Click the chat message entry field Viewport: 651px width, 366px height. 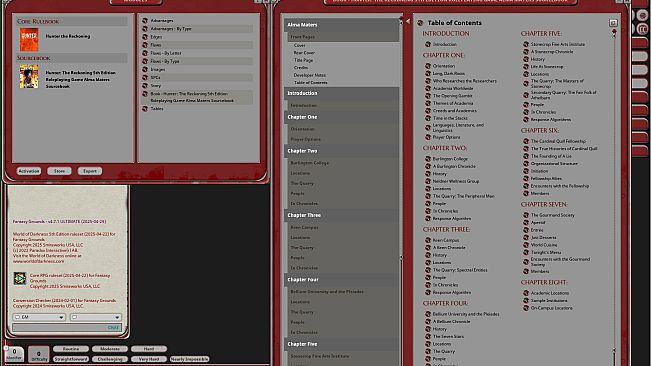point(66,328)
